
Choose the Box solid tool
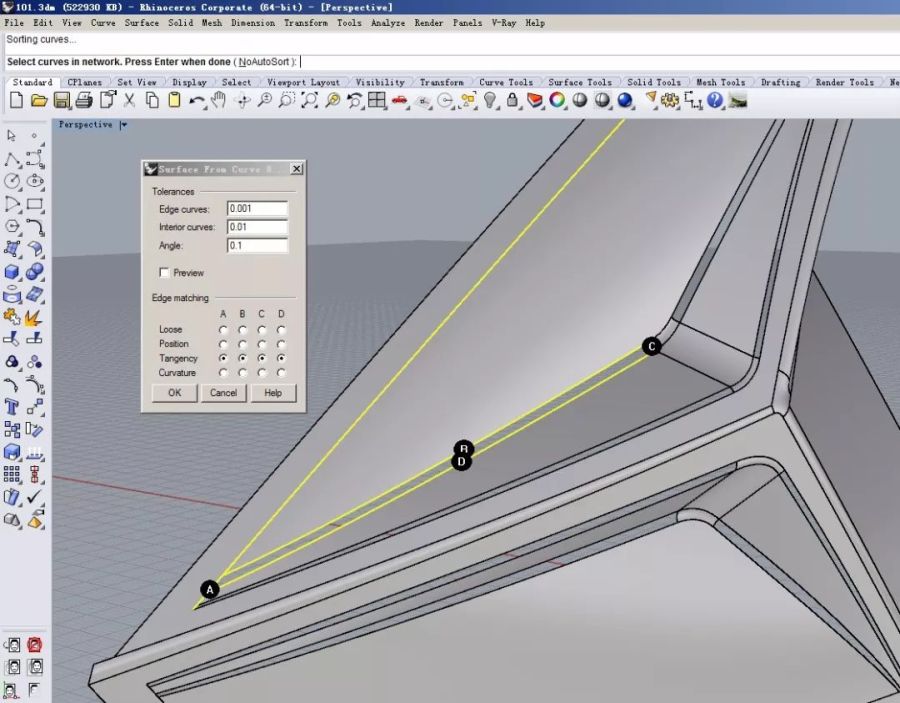[x=13, y=272]
